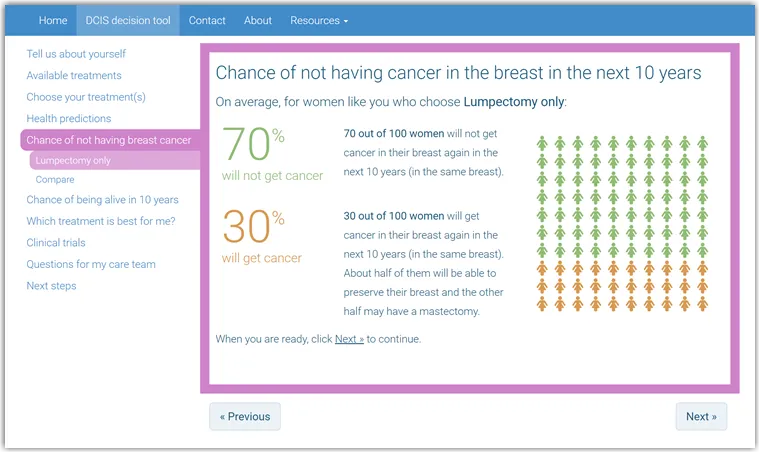
Task: Go to the Home page
Action: [53, 20]
